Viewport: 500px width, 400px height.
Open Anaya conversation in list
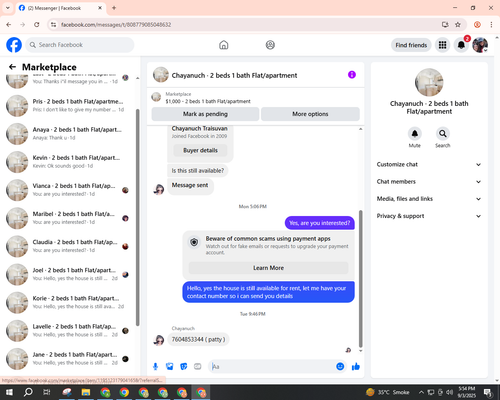(x=68, y=134)
